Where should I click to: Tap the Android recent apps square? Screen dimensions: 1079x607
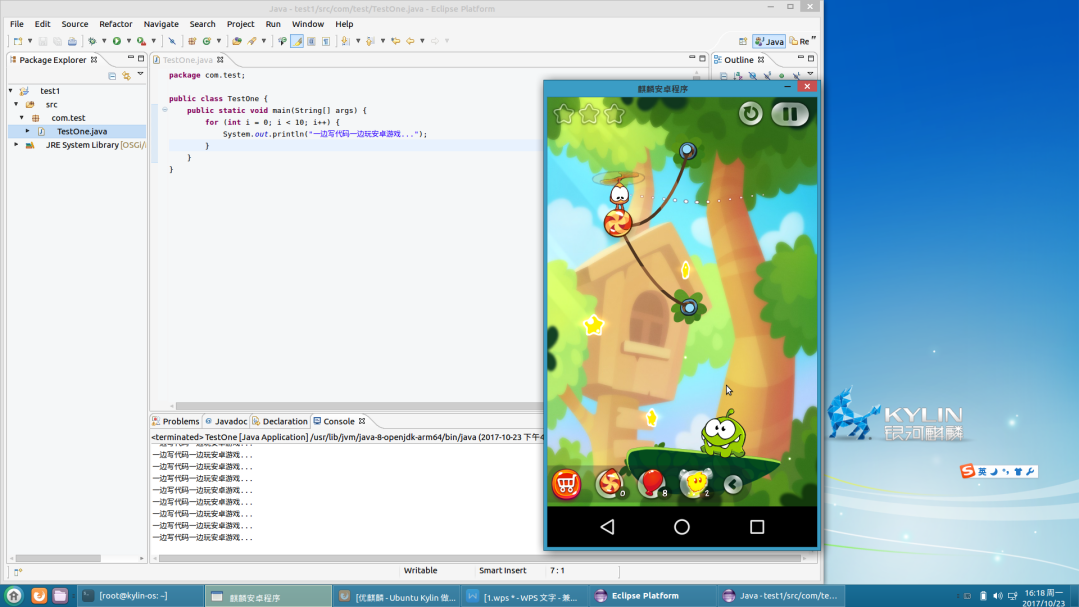757,527
